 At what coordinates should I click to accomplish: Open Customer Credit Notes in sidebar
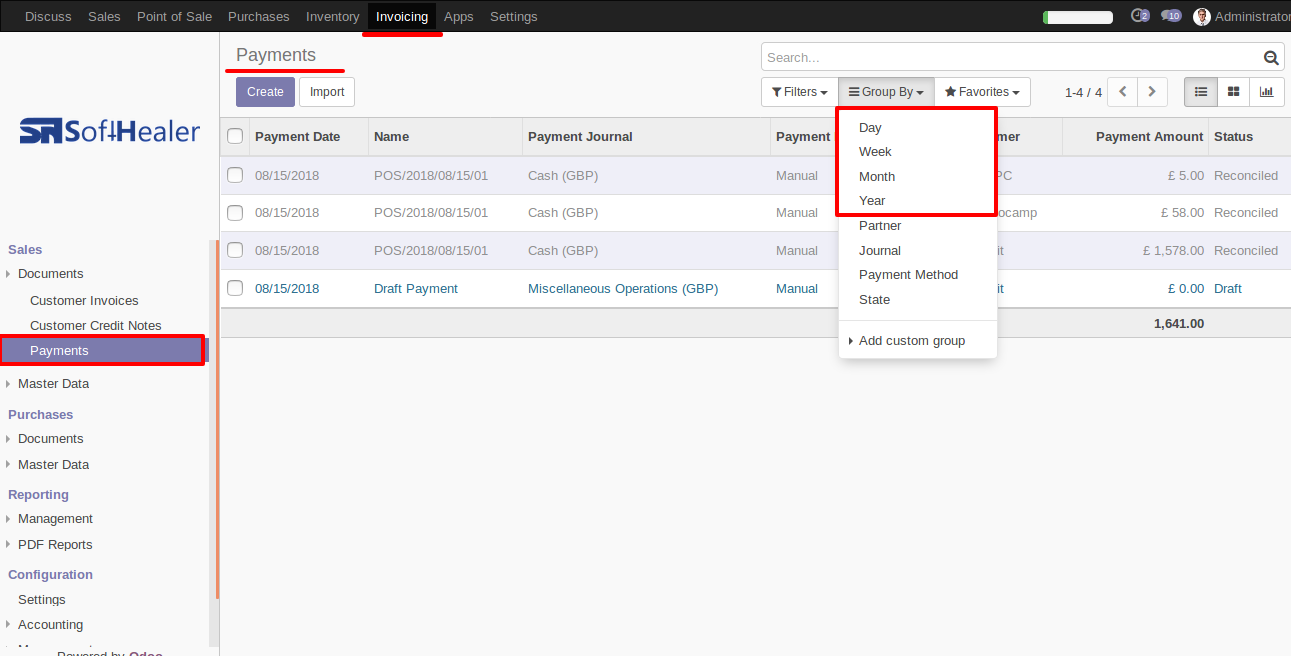(x=95, y=326)
